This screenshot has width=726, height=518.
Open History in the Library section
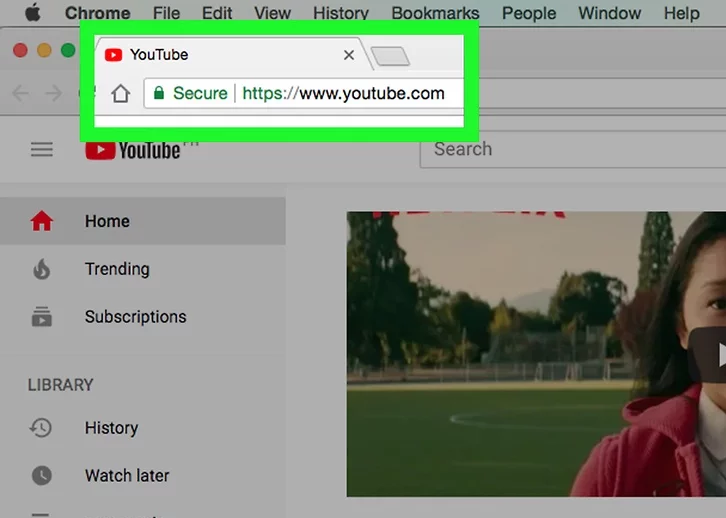(x=111, y=428)
